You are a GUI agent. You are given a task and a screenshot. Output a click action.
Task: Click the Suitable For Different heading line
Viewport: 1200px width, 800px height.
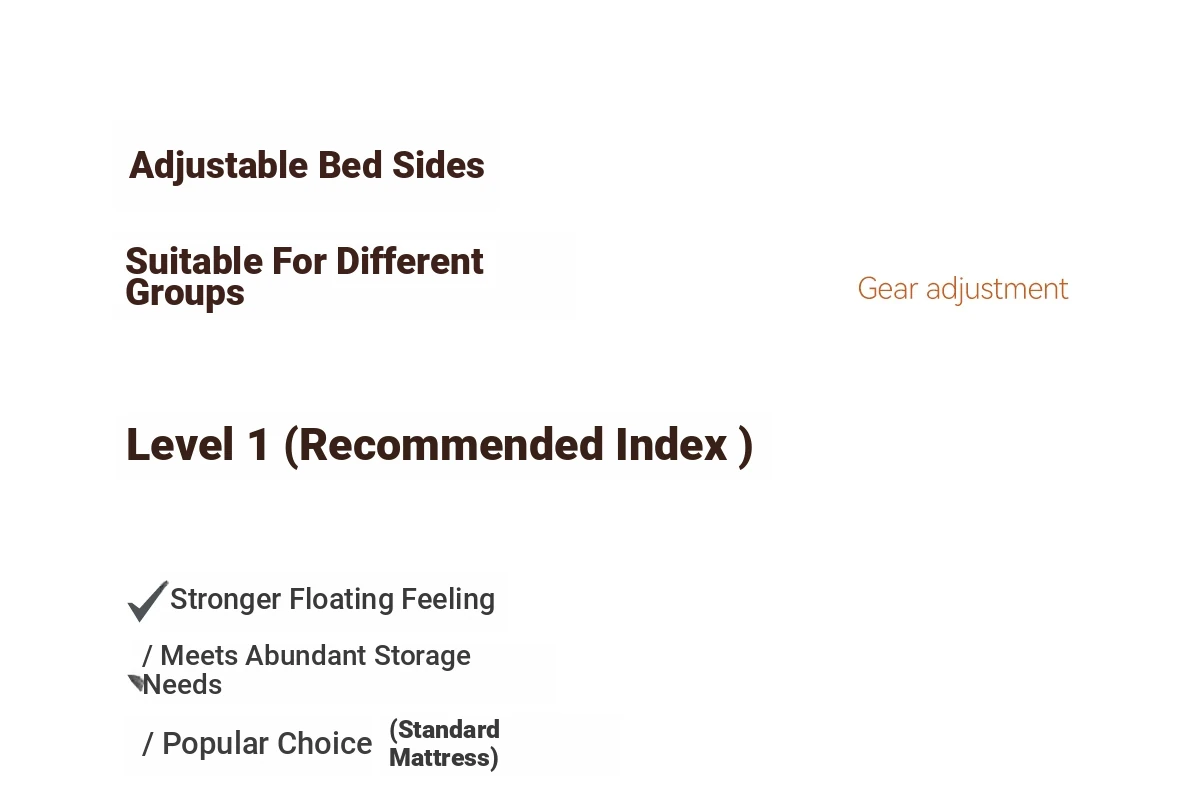click(x=304, y=261)
